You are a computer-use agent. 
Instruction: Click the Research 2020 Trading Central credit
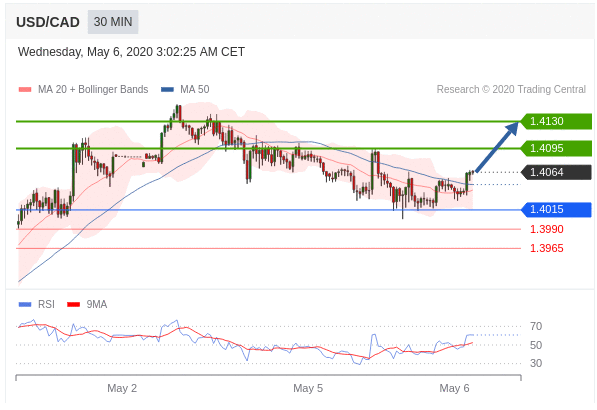coord(511,89)
